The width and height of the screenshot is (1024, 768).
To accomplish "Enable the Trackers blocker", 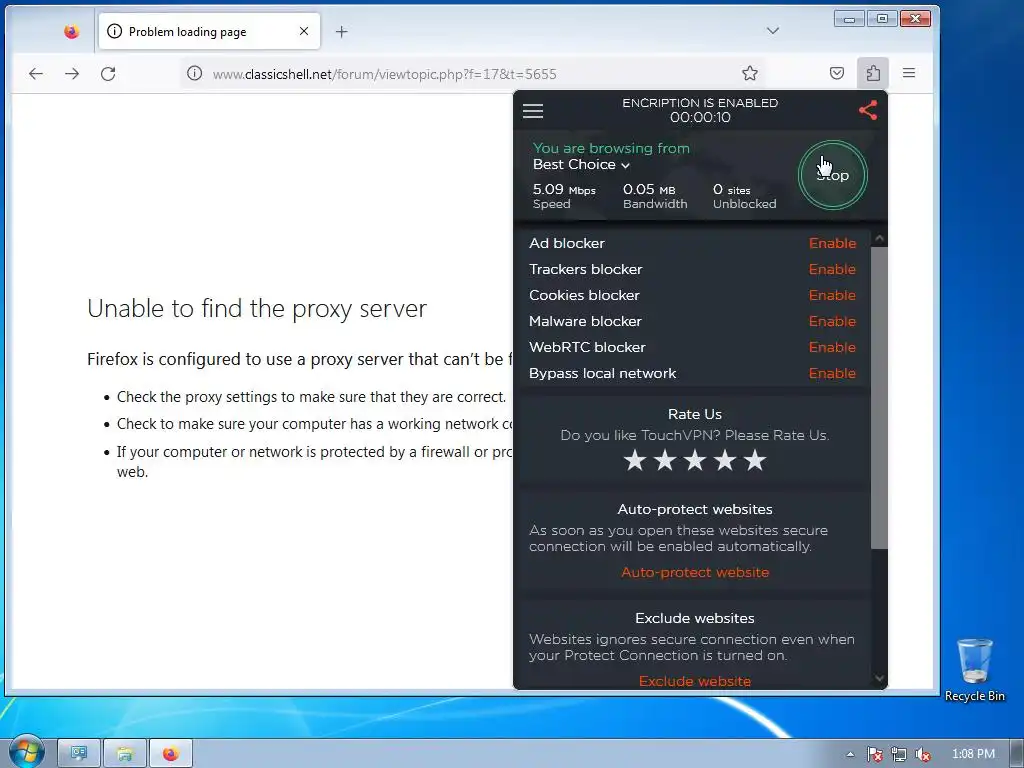I will click(832, 269).
